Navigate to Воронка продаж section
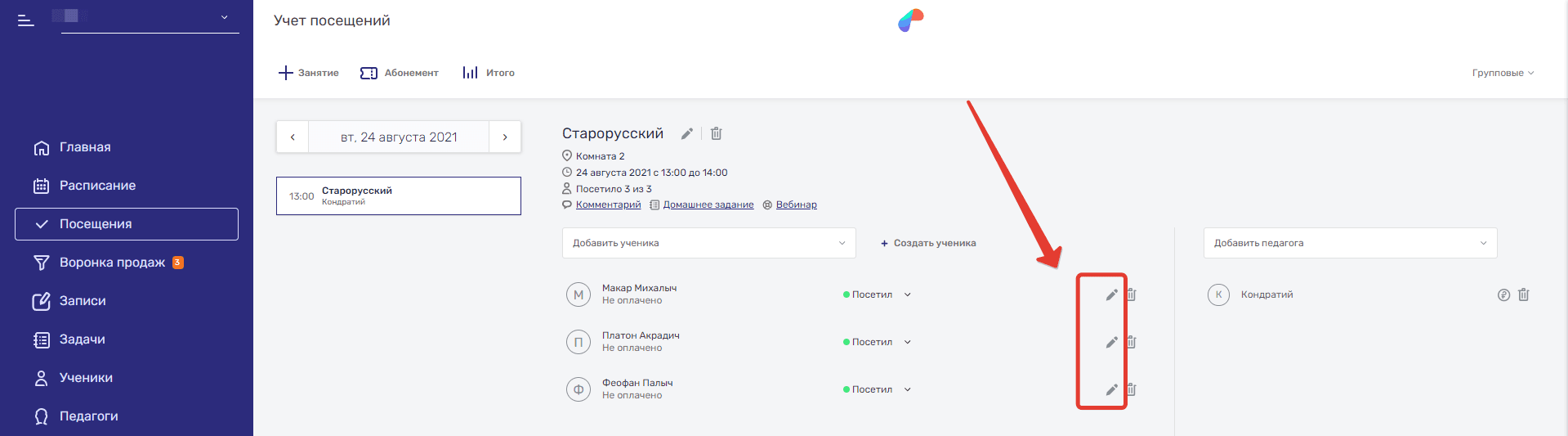 pyautogui.click(x=112, y=263)
